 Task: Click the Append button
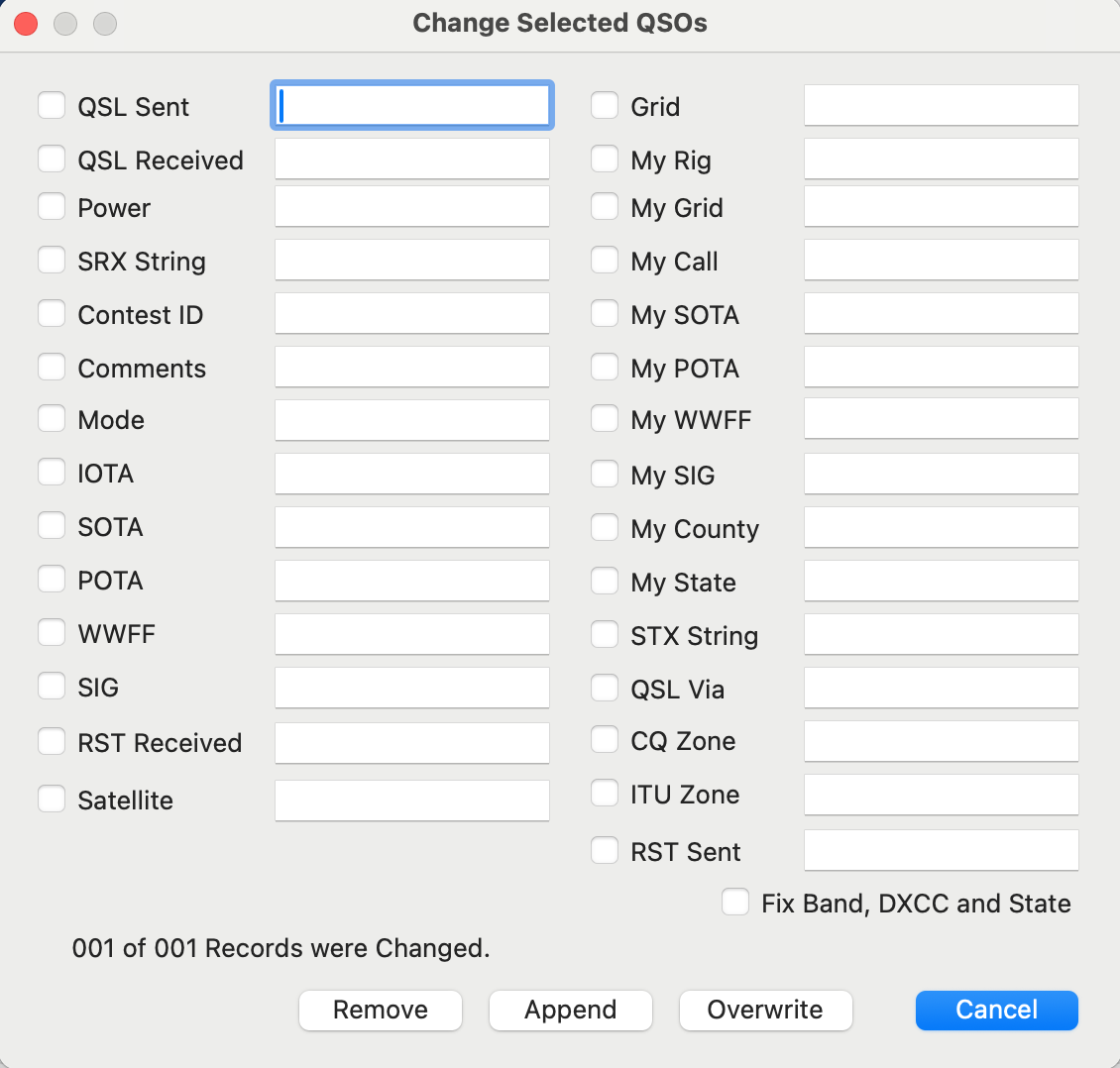pos(570,1011)
